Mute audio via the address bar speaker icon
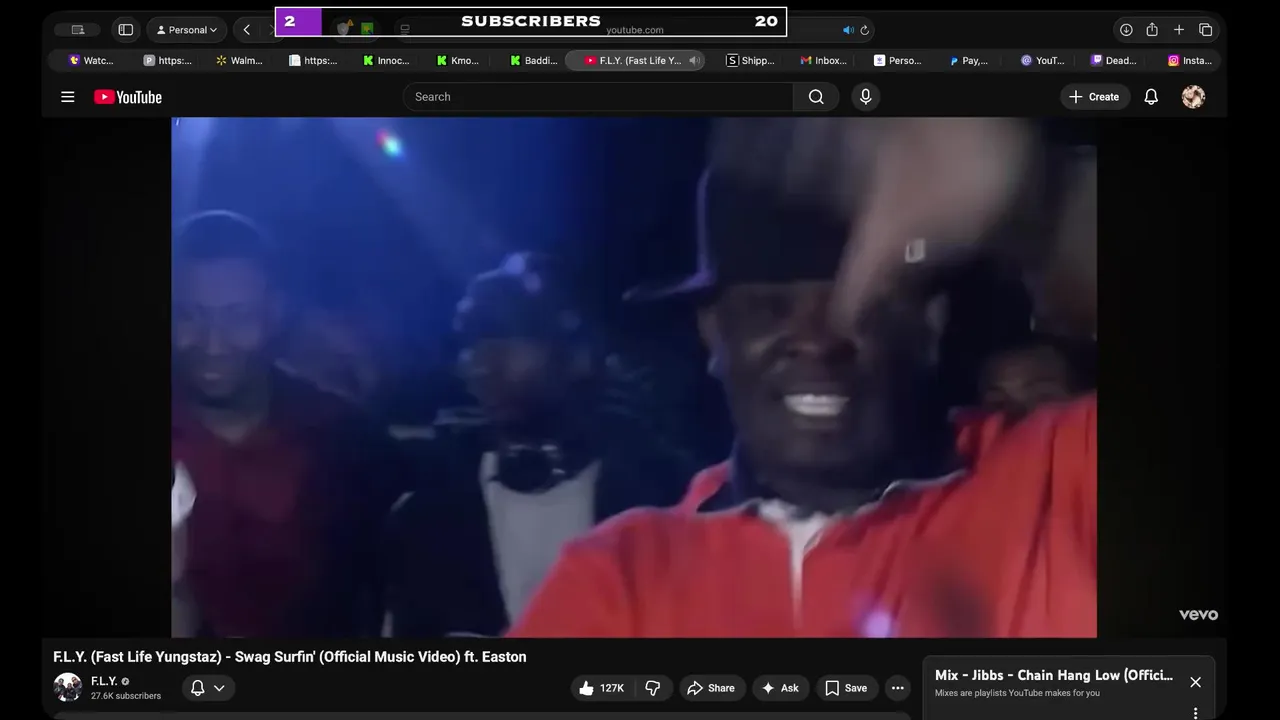Image resolution: width=1280 pixels, height=720 pixels. pyautogui.click(x=848, y=30)
